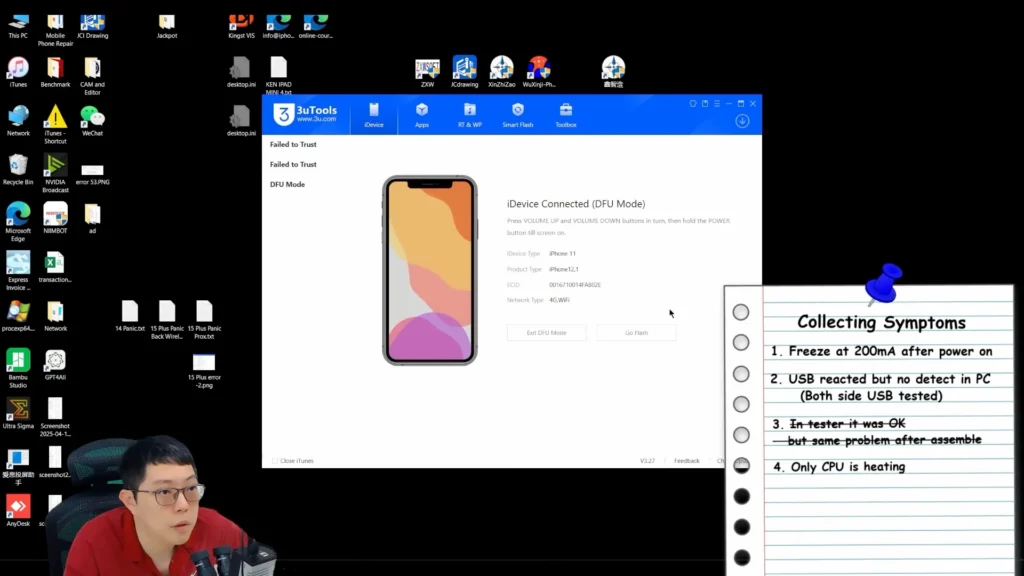Open the Benchmark desktop icon
1024x576 pixels.
click(x=55, y=72)
